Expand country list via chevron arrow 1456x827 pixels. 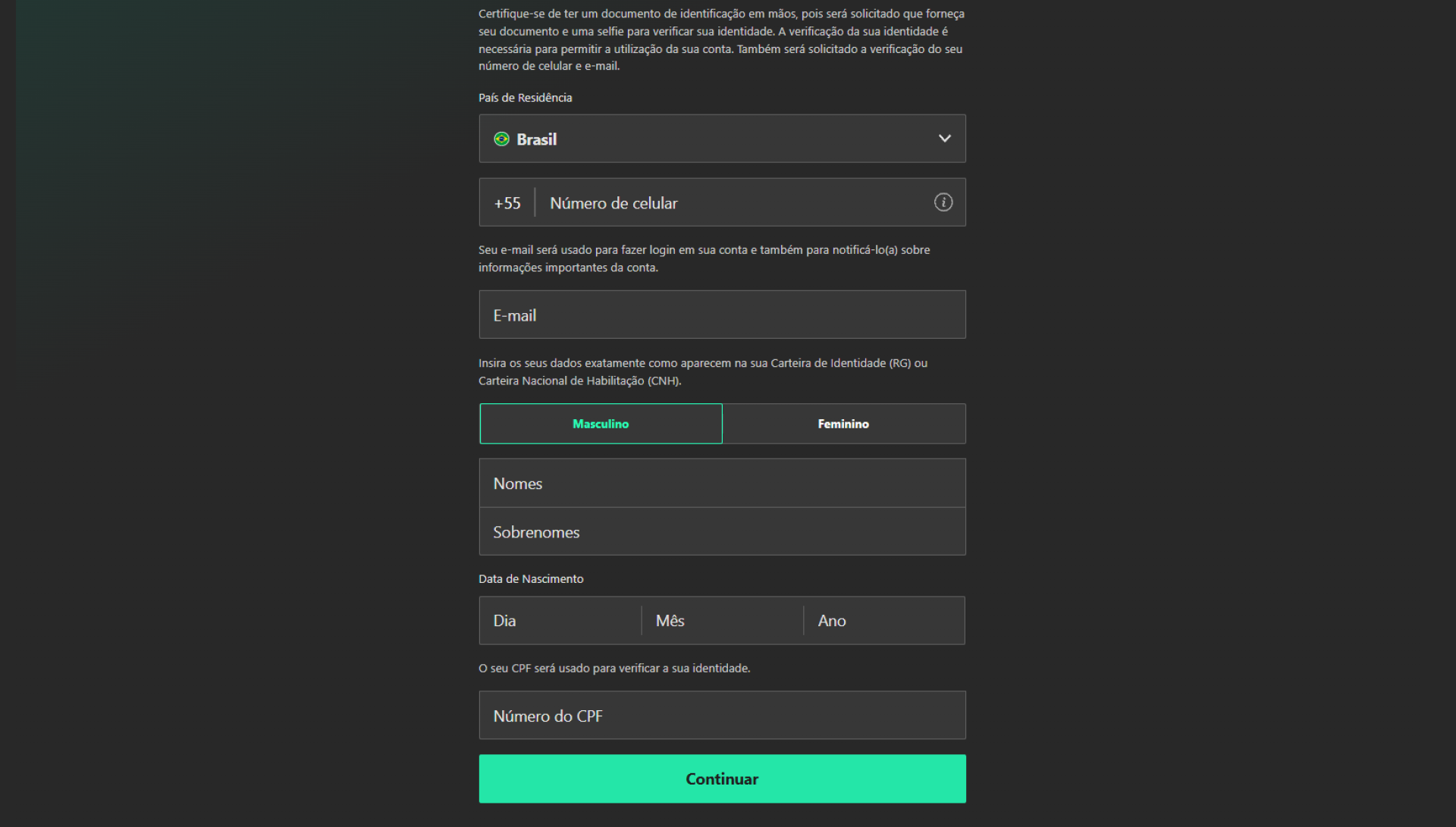(x=944, y=139)
